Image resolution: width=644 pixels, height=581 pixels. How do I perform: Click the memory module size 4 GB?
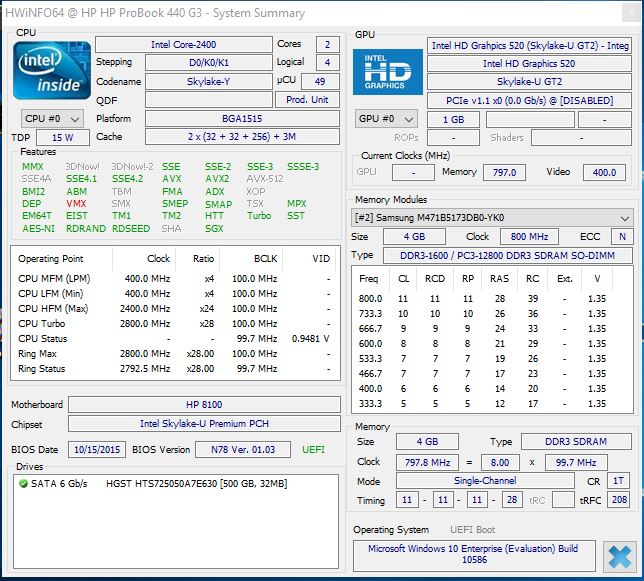(414, 237)
